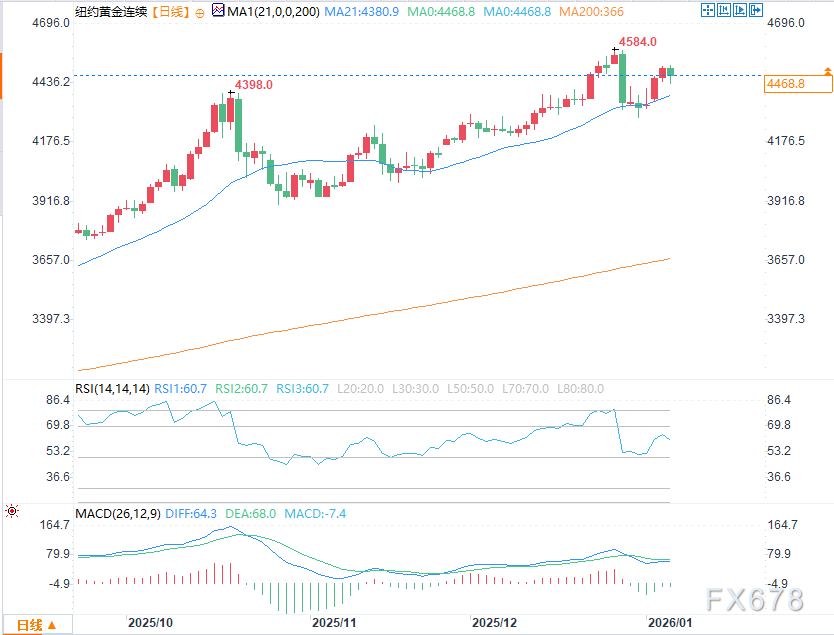Click the 纽约黄金连续 instrument title
The height and width of the screenshot is (635, 834).
click(108, 12)
